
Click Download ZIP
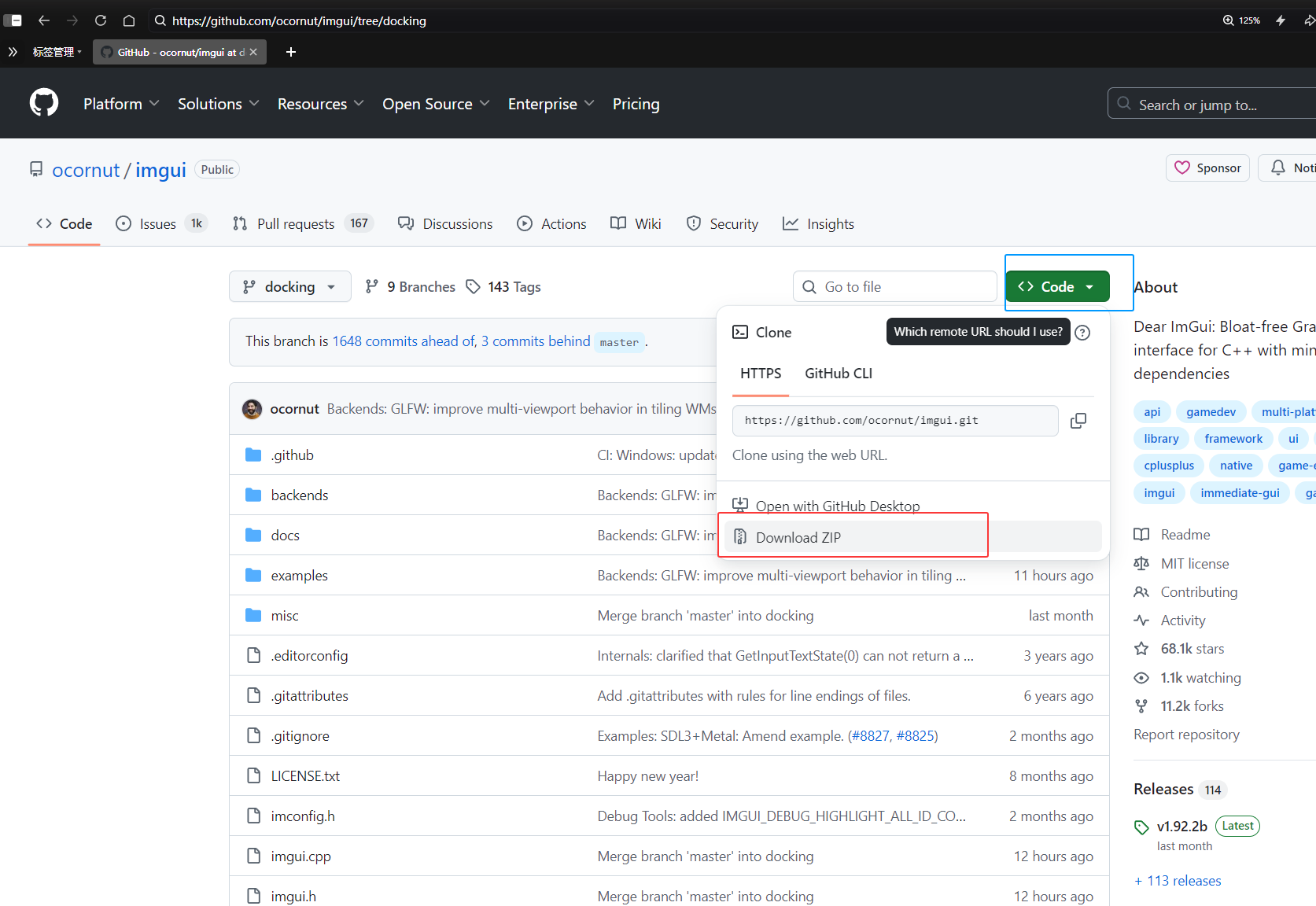tap(912, 537)
